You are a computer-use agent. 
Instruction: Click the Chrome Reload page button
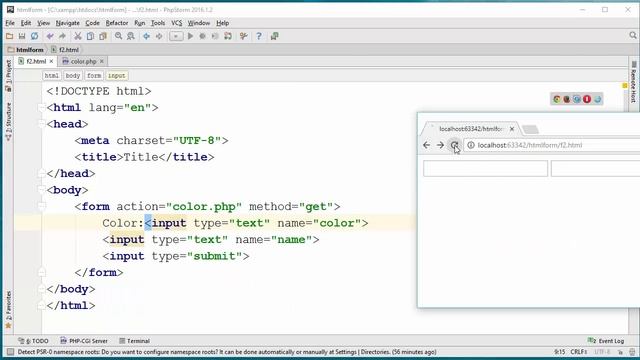pos(454,145)
